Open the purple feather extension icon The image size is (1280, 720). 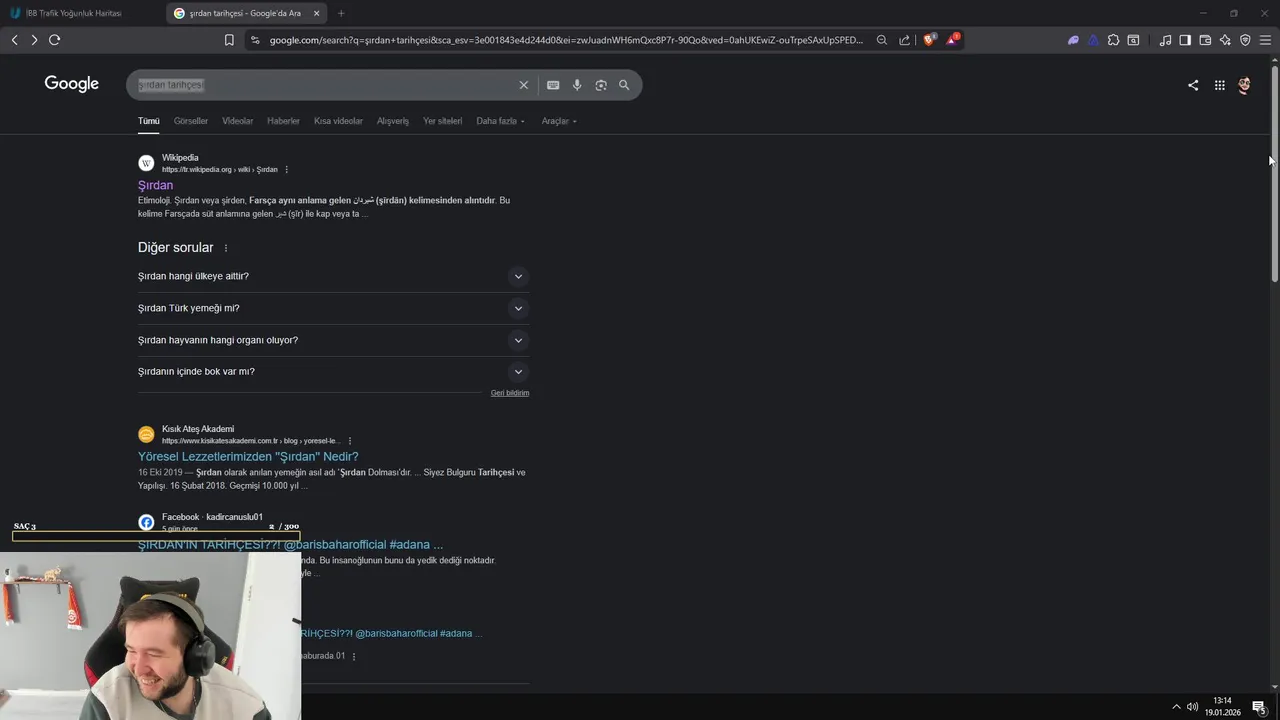click(x=1074, y=40)
